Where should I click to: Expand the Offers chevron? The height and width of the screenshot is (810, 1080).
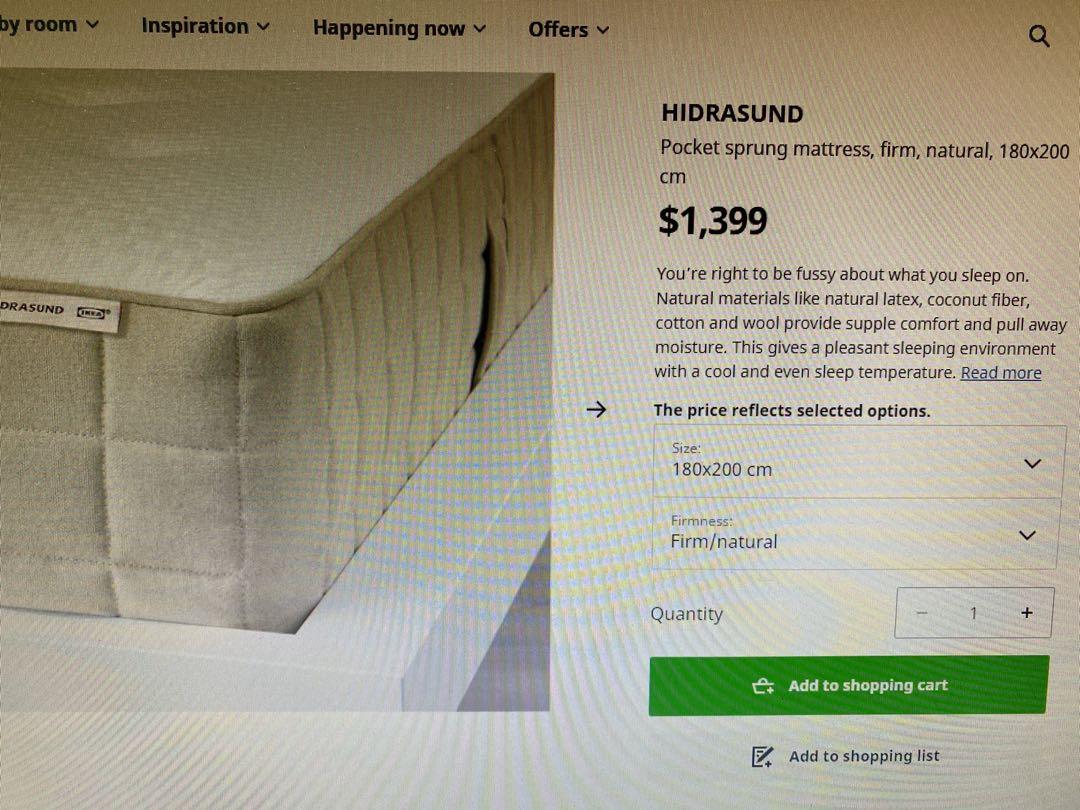603,29
